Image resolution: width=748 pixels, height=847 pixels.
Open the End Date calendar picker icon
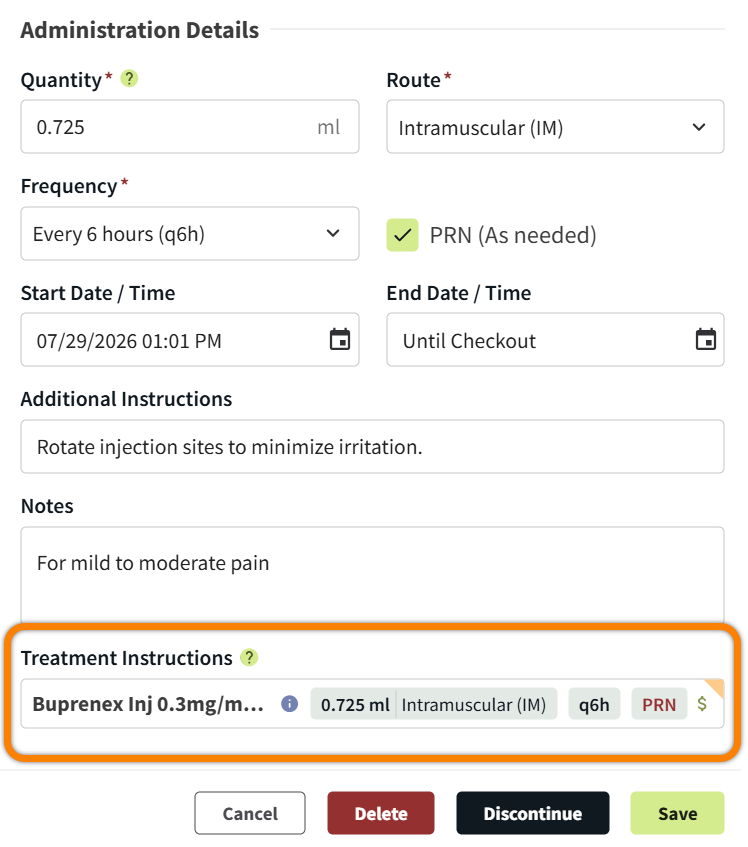[x=705, y=340]
